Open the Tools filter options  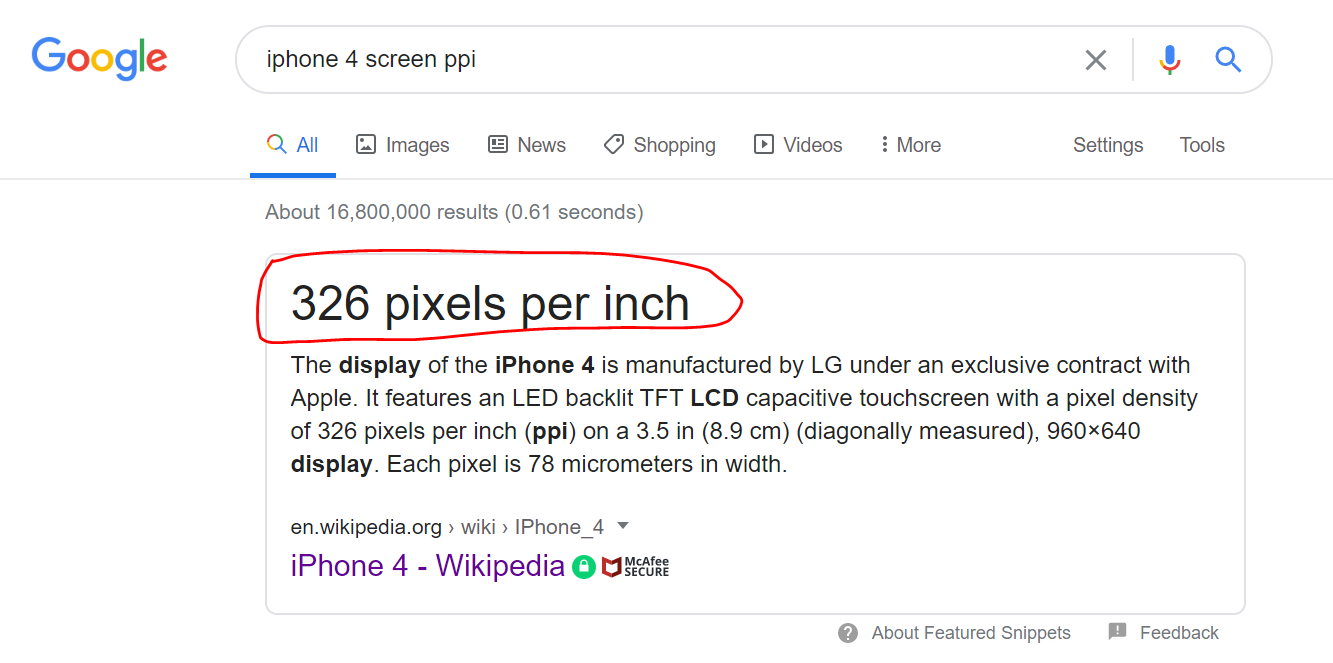pyautogui.click(x=1202, y=145)
